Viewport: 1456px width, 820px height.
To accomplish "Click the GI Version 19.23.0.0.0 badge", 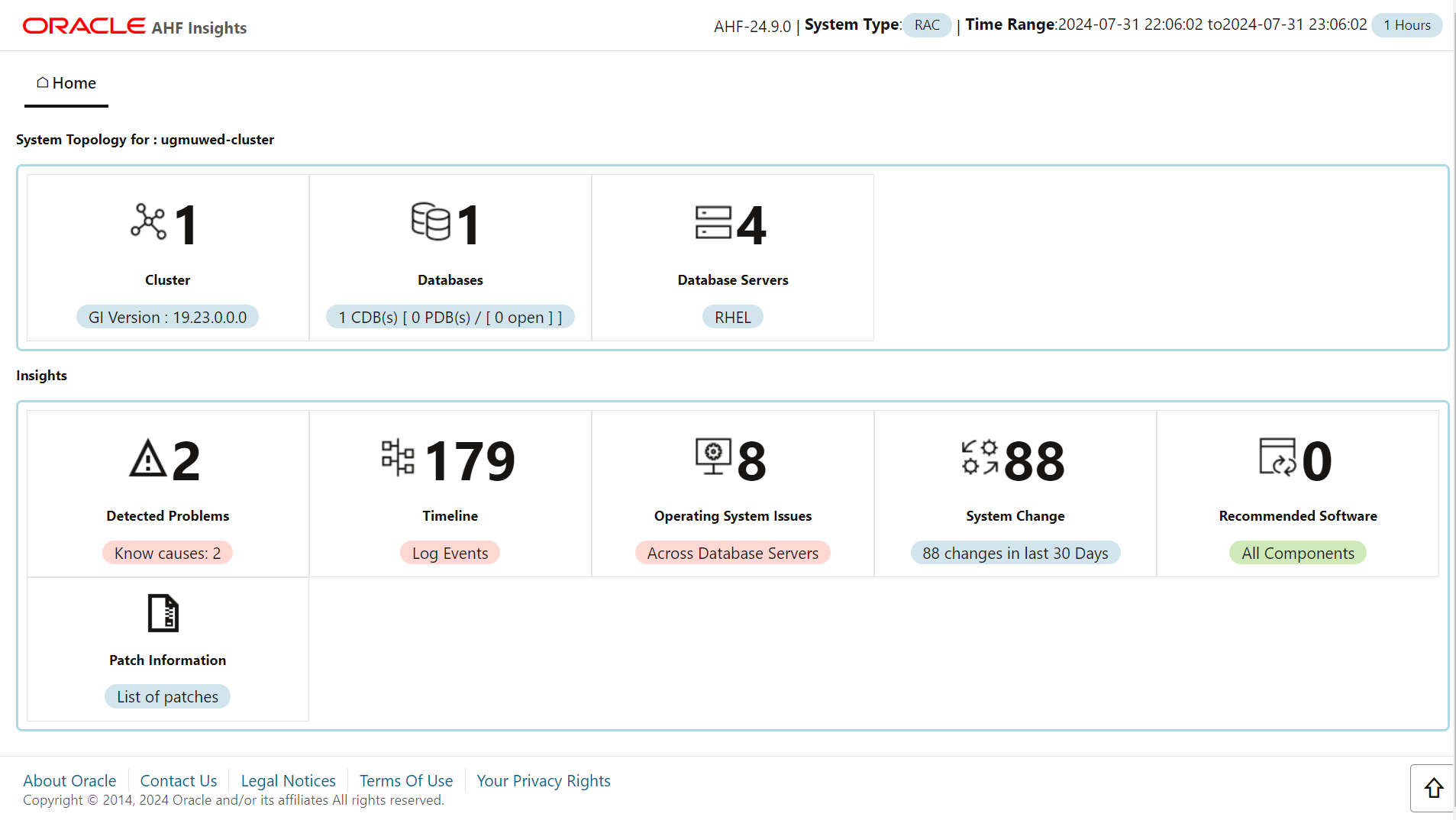I will (x=167, y=317).
